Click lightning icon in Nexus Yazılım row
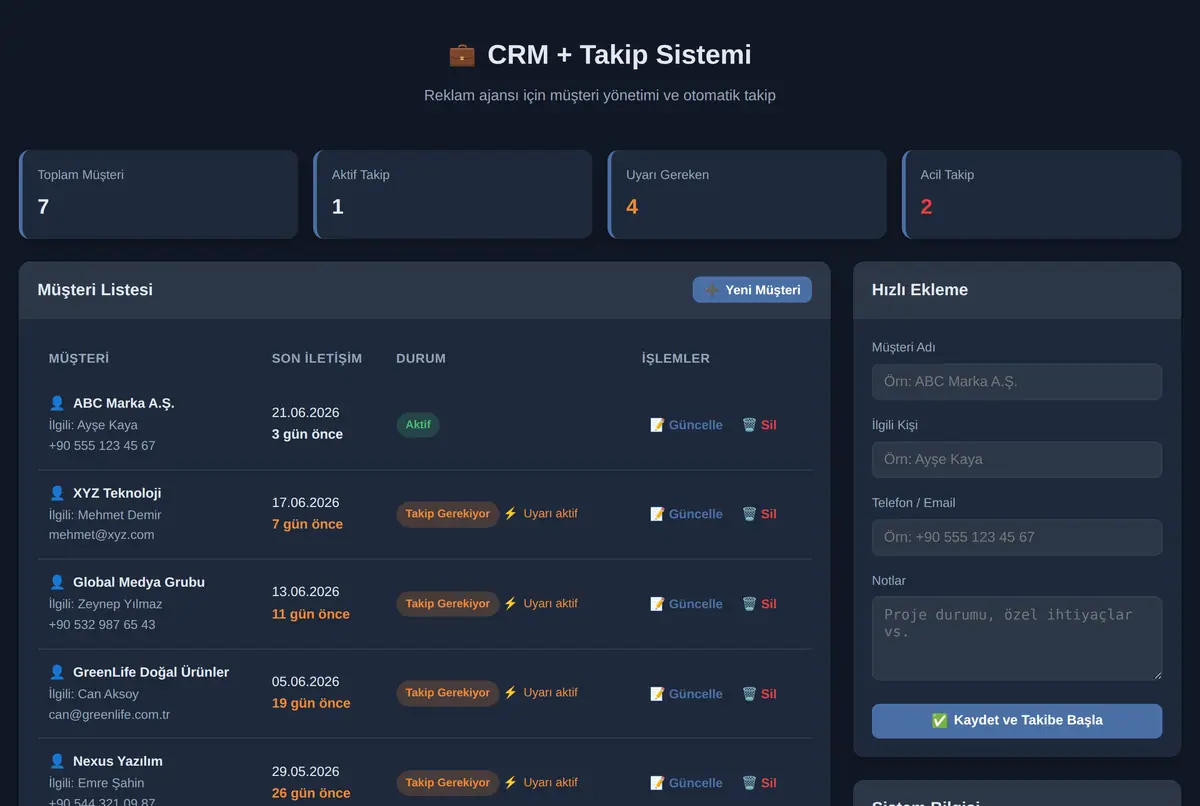This screenshot has width=1200, height=806. click(510, 783)
